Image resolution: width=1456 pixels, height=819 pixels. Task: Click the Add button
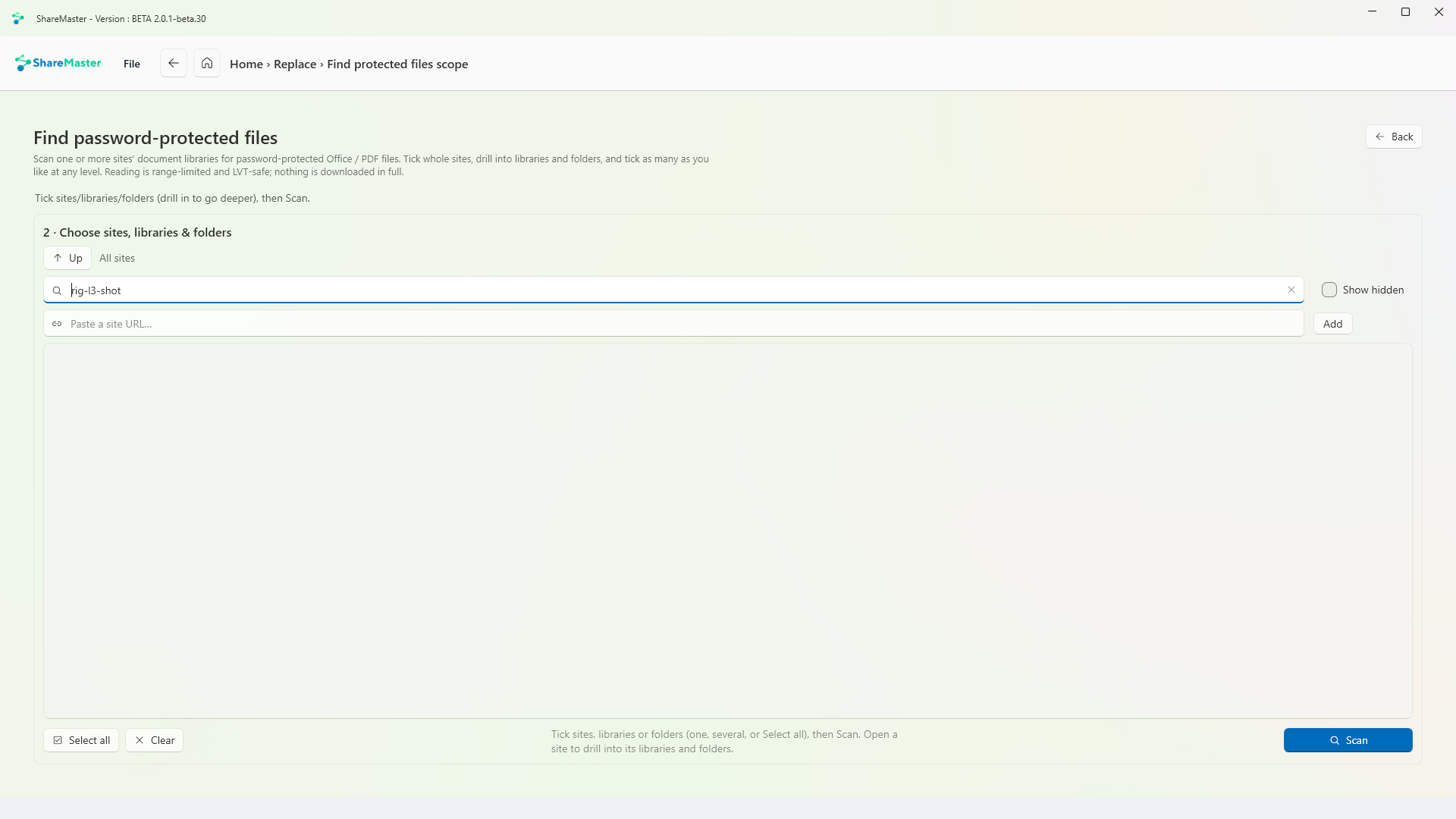click(x=1332, y=324)
